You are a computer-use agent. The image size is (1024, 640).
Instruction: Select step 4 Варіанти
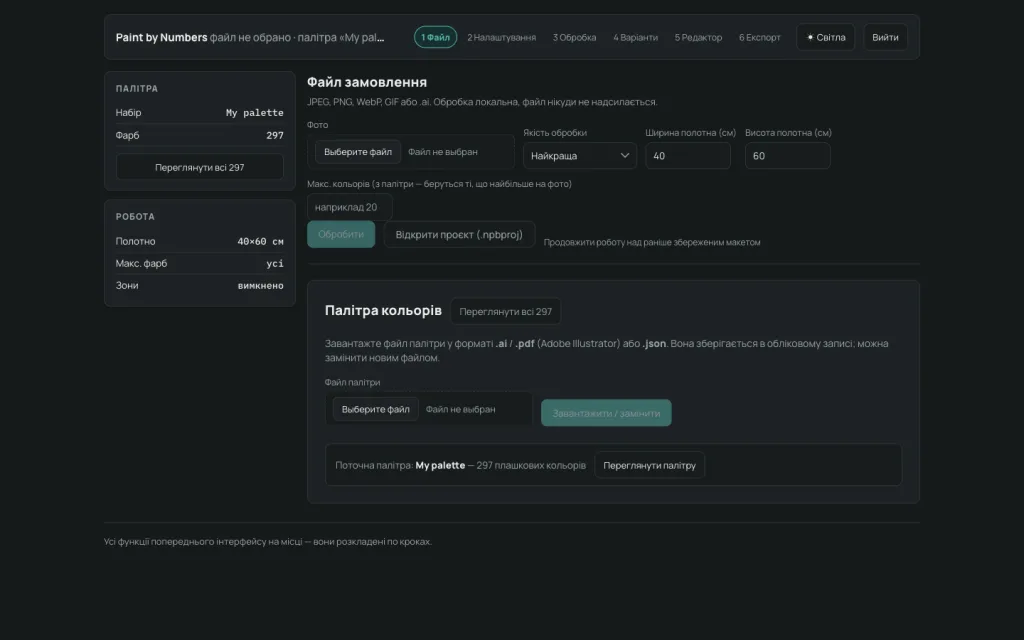[x=635, y=37]
